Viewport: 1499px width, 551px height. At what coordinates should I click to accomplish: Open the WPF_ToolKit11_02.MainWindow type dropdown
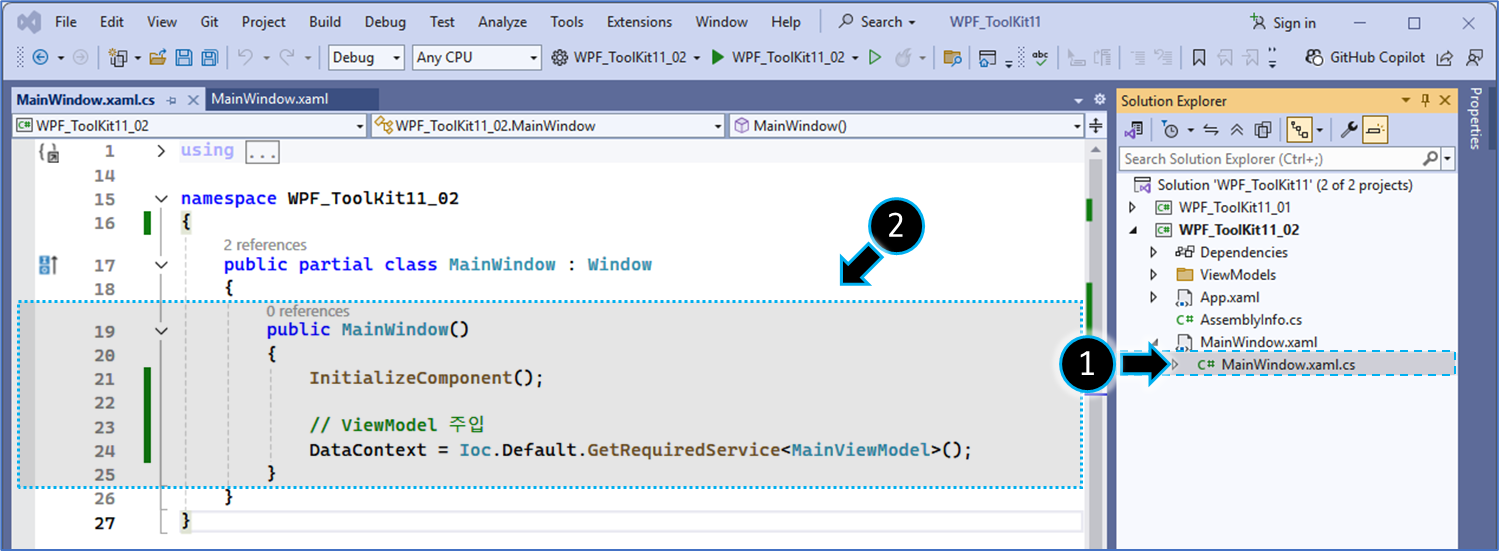547,126
